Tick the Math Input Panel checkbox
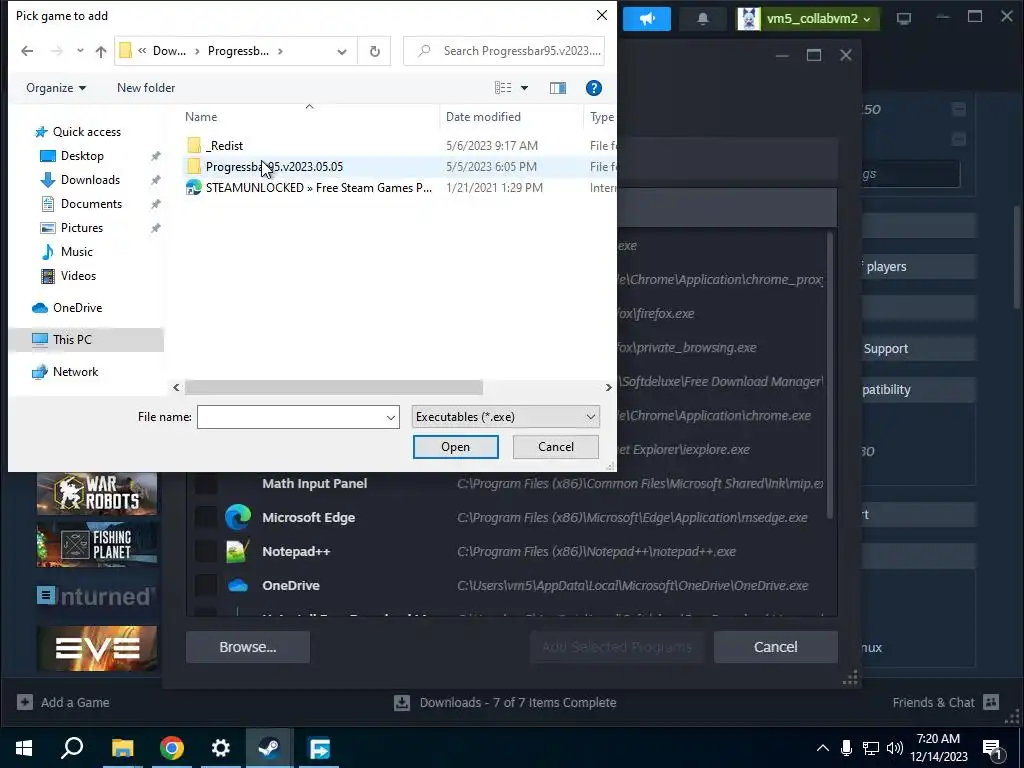This screenshot has height=768, width=1024. tap(206, 483)
